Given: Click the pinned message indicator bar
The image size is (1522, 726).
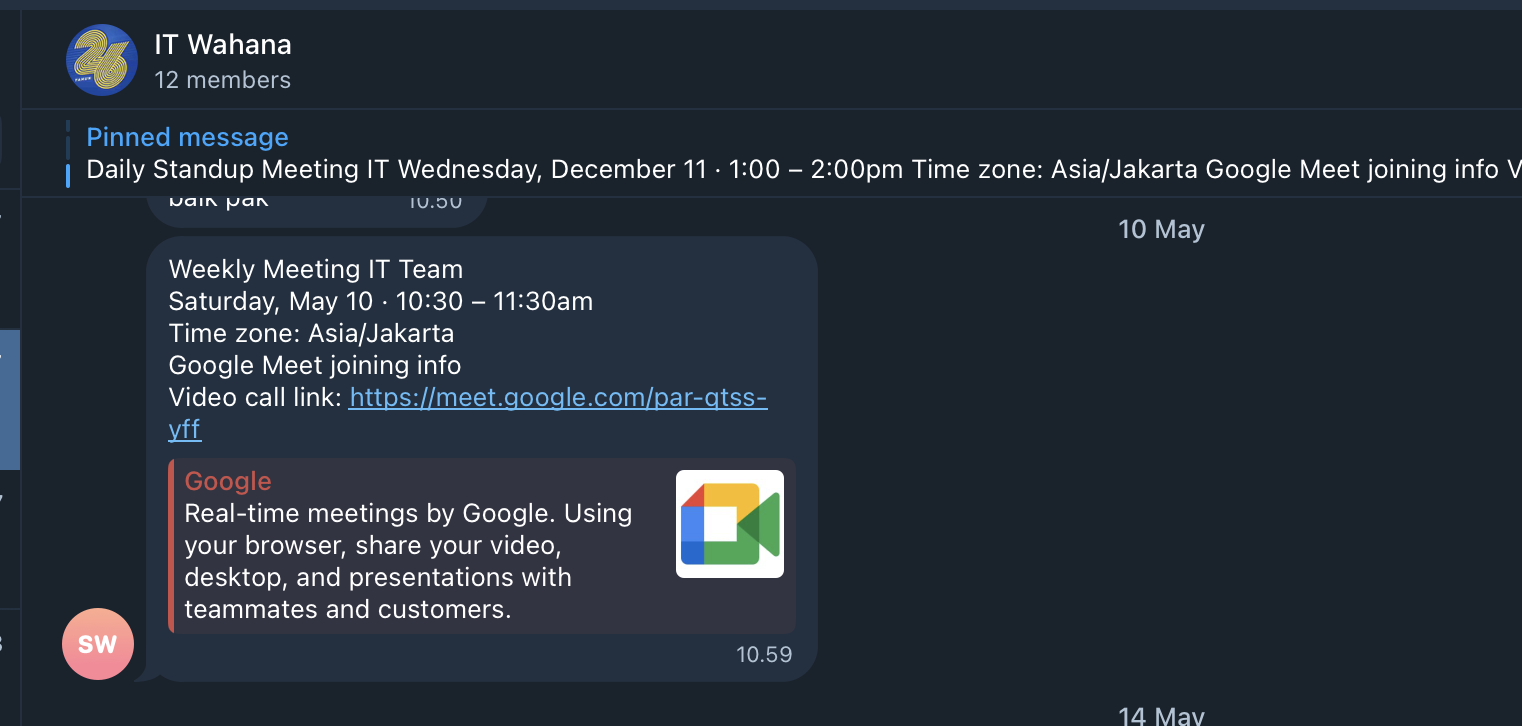Looking at the screenshot, I should coord(68,154).
